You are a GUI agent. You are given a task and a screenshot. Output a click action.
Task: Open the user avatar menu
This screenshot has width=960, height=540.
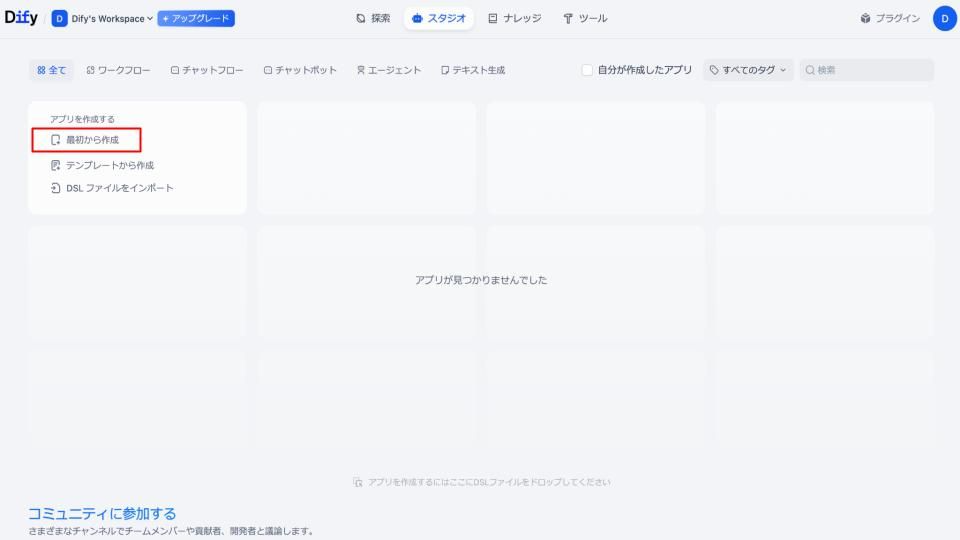[x=944, y=18]
